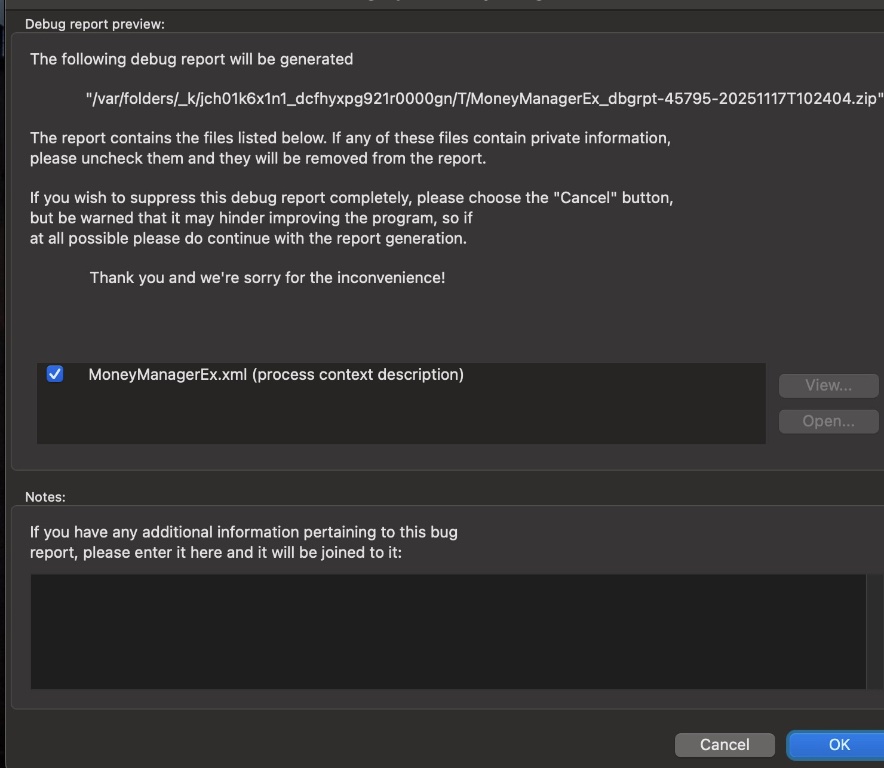The width and height of the screenshot is (884, 768).
Task: Click the 'please do continue with the report generation' line
Action: click(248, 238)
